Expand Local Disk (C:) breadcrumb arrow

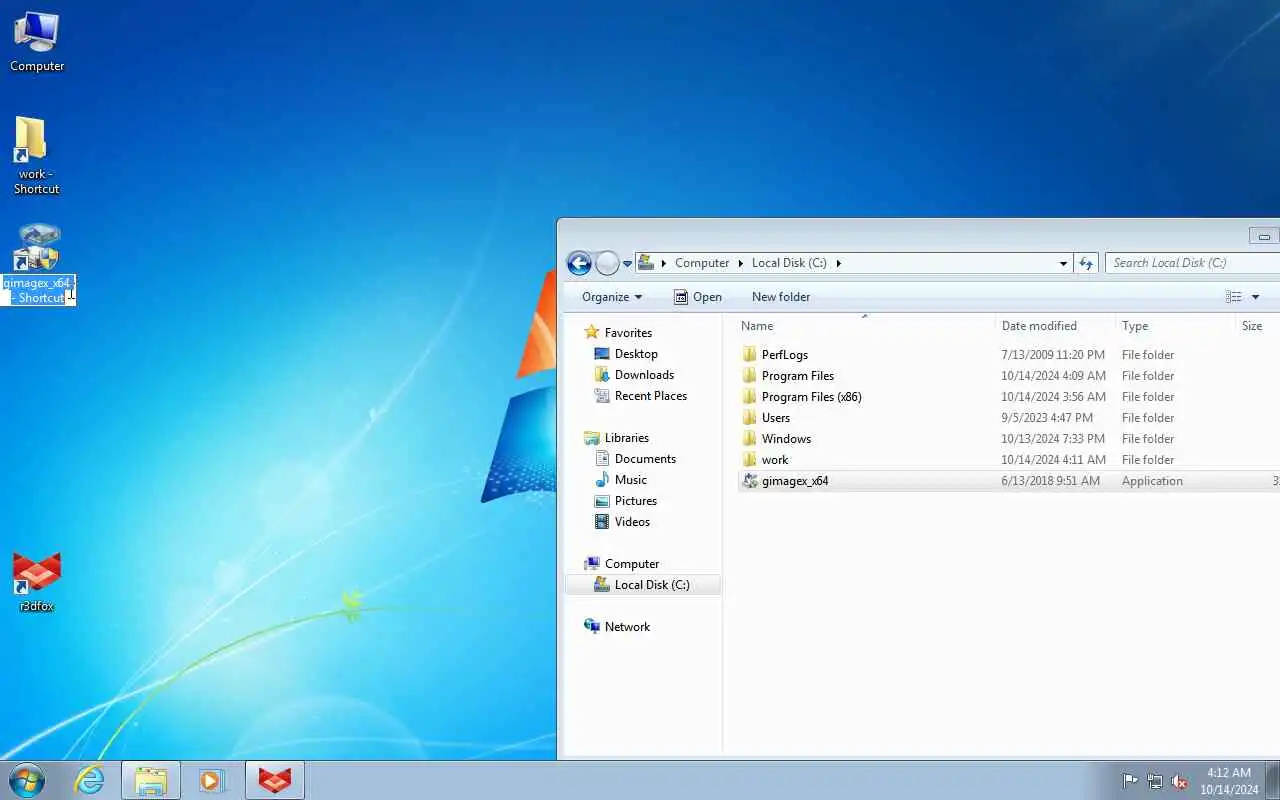(838, 263)
